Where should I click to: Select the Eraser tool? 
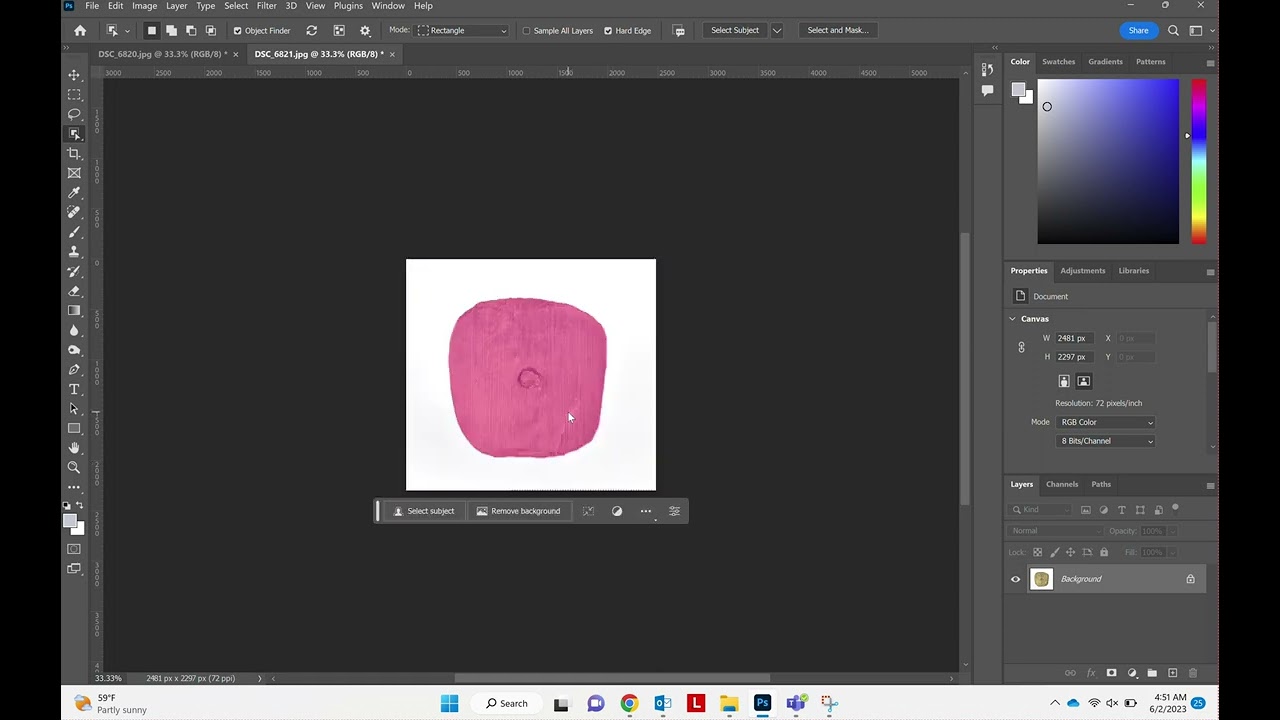[x=74, y=291]
